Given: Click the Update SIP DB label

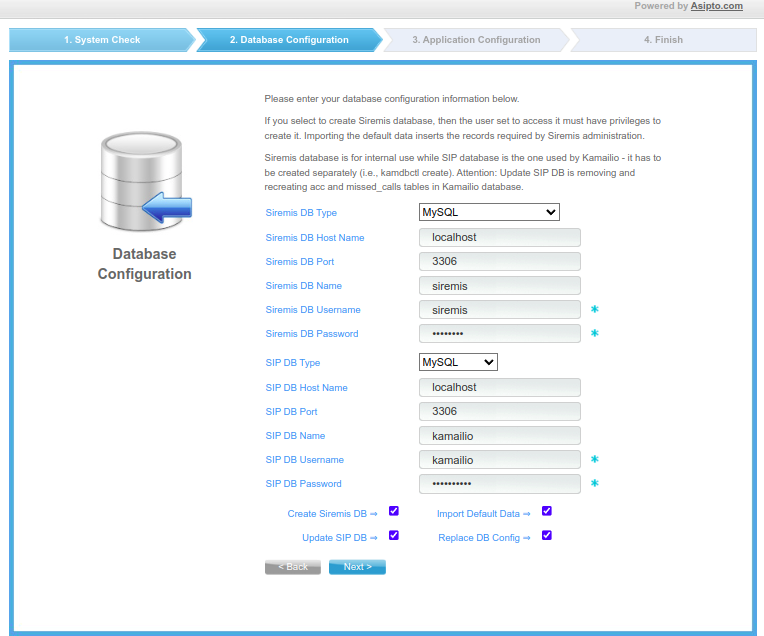Looking at the screenshot, I should click(x=340, y=538).
